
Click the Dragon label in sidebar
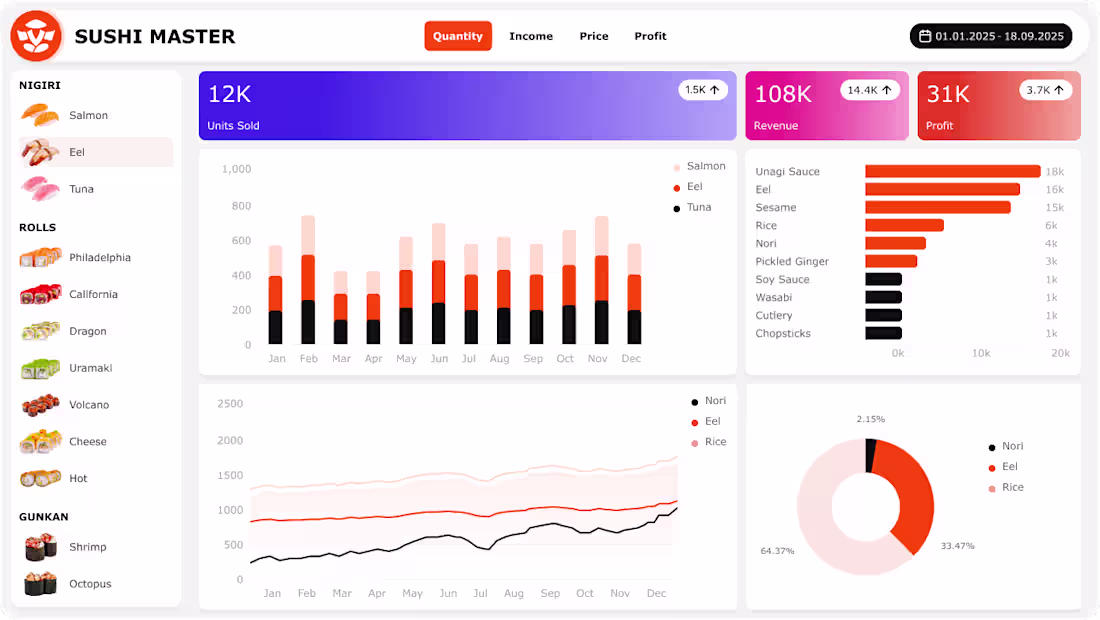tap(88, 331)
